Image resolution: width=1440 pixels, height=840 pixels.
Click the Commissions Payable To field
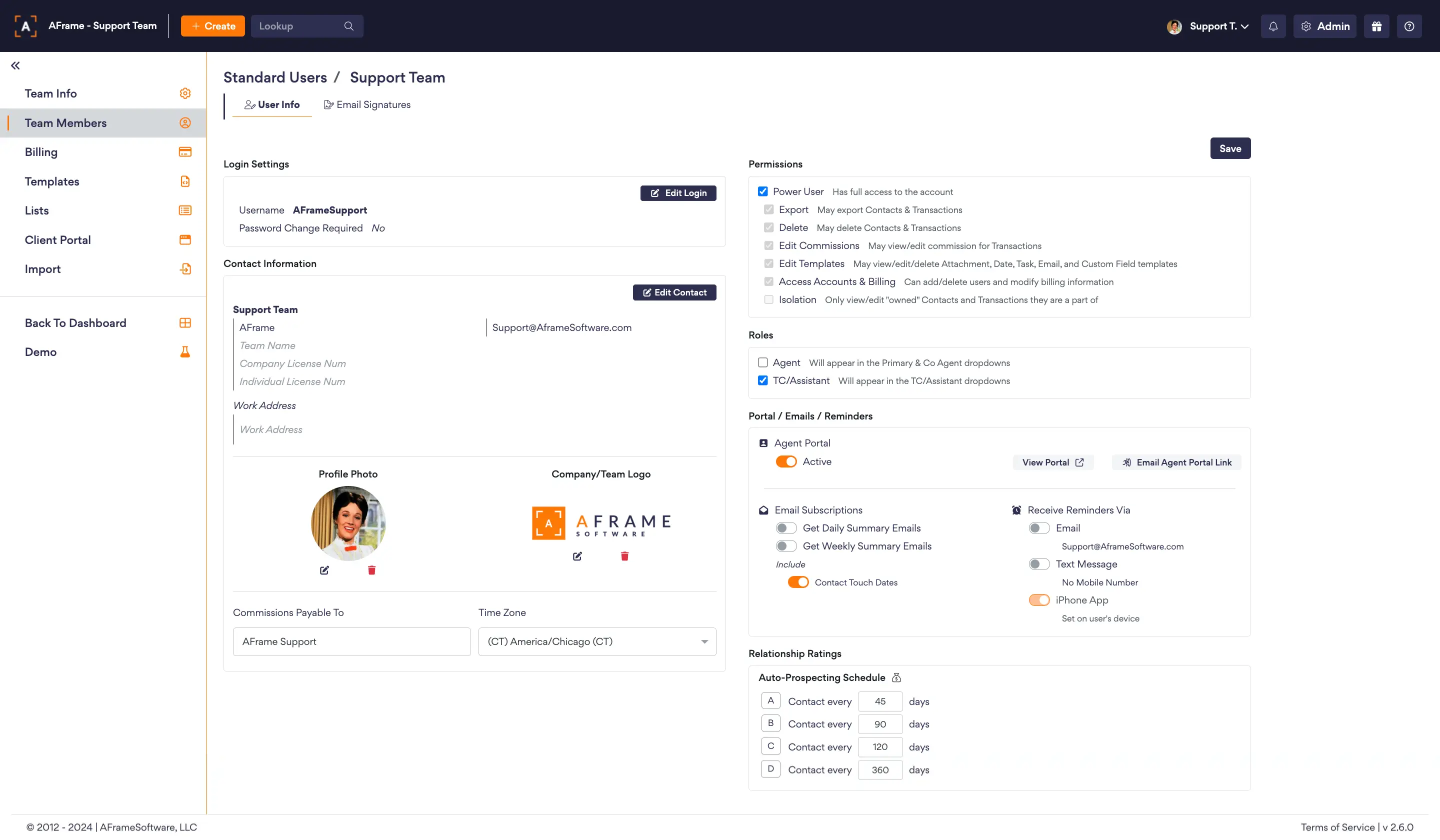coord(351,641)
